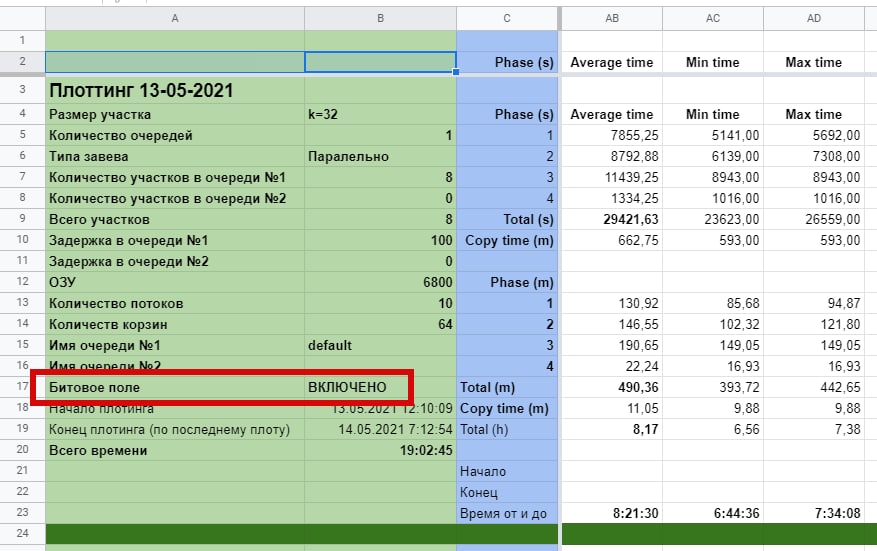877x551 pixels.
Task: Click the 'ОЗУ' cell
Action: (175, 282)
